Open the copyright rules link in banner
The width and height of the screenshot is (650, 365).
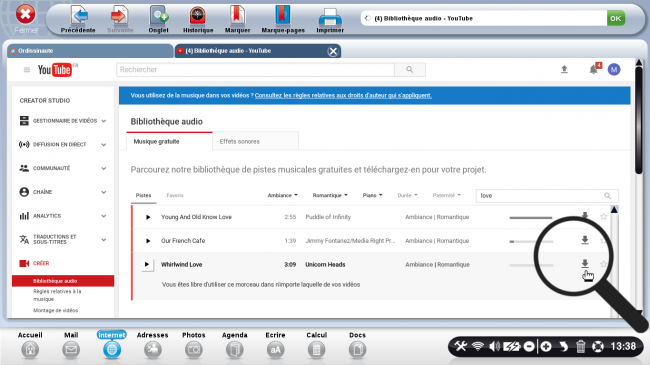[x=343, y=95]
